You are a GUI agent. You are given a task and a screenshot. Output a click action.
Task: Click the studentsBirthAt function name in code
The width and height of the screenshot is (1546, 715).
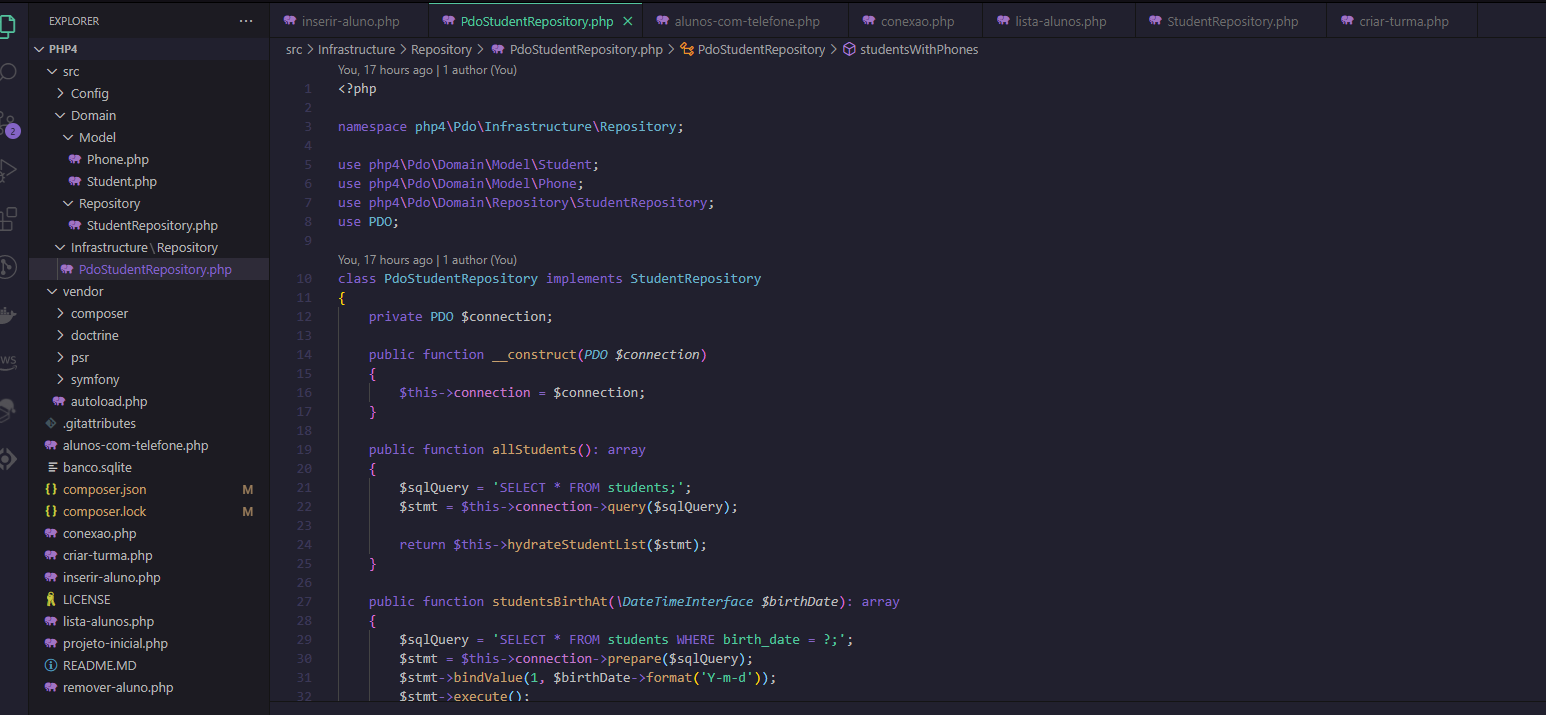pyautogui.click(x=549, y=602)
